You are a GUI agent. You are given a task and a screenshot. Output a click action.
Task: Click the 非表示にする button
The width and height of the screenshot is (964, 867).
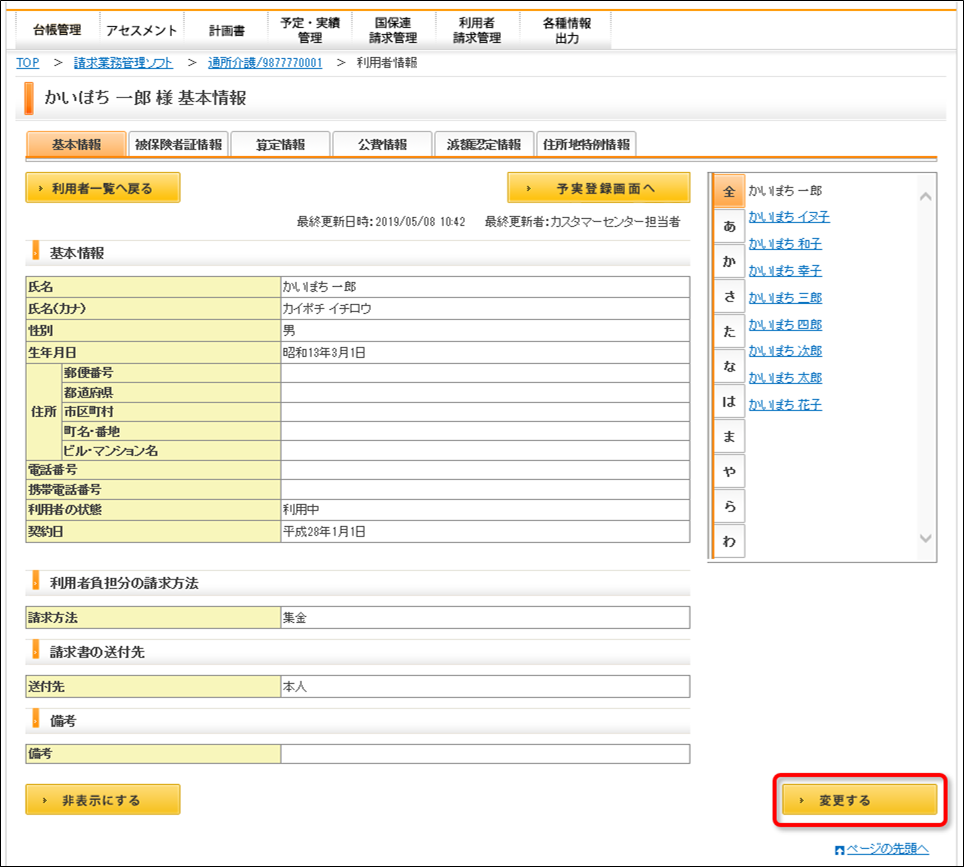103,800
